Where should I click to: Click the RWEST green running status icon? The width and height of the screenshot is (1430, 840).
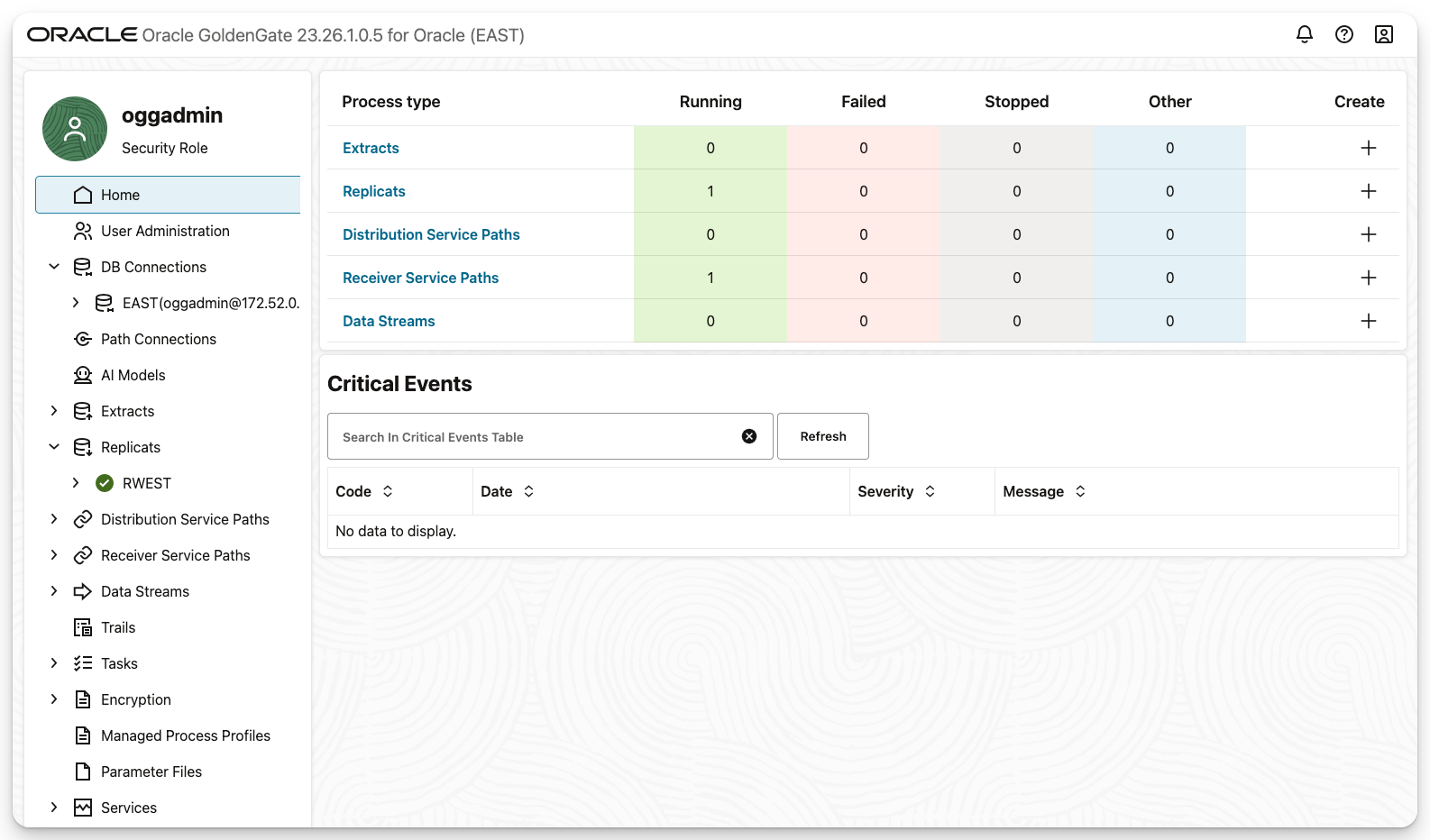point(105,483)
